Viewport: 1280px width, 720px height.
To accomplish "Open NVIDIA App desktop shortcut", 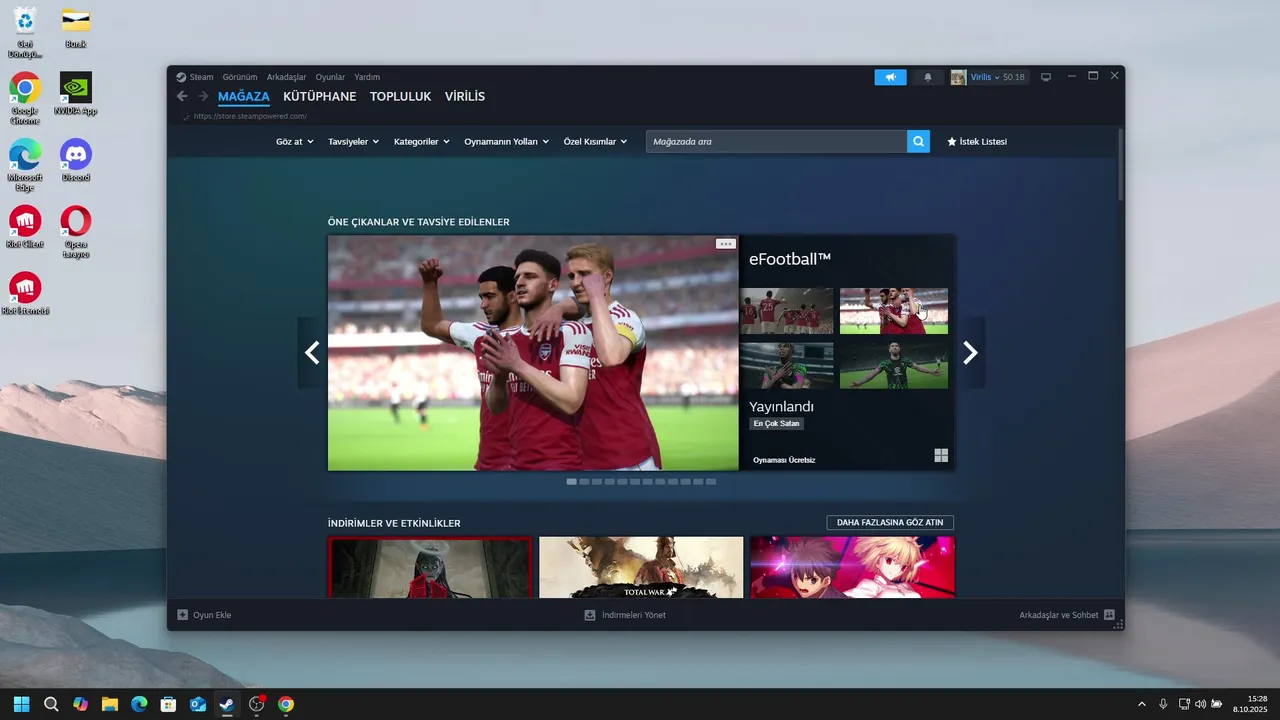I will [76, 94].
